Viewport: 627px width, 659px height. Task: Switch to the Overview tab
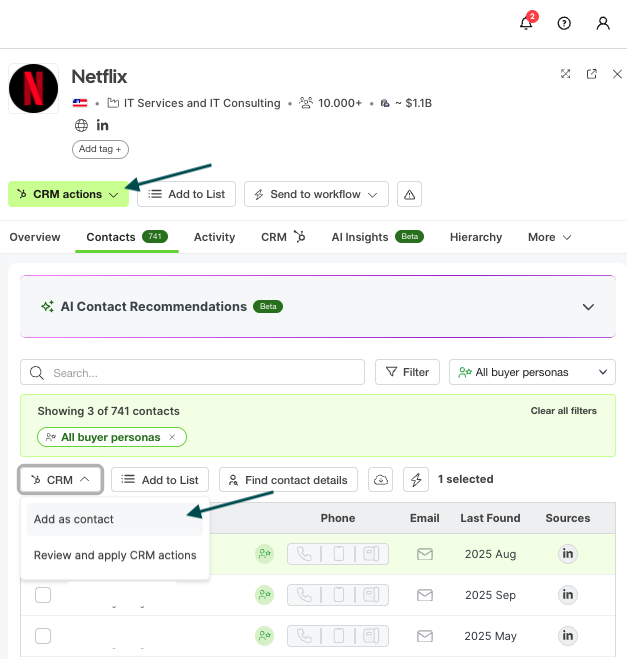click(35, 237)
